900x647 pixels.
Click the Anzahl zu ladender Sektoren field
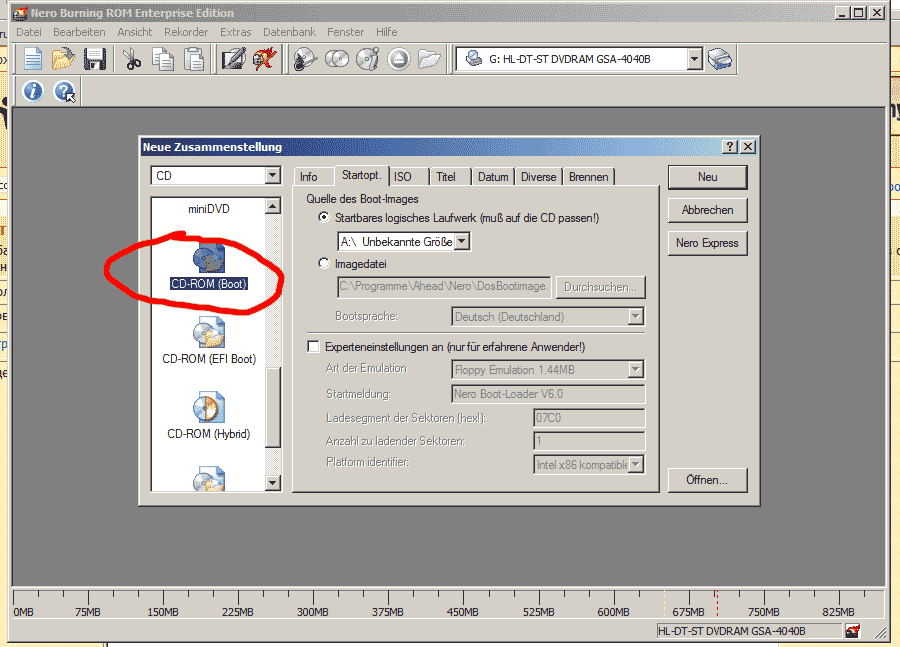589,441
